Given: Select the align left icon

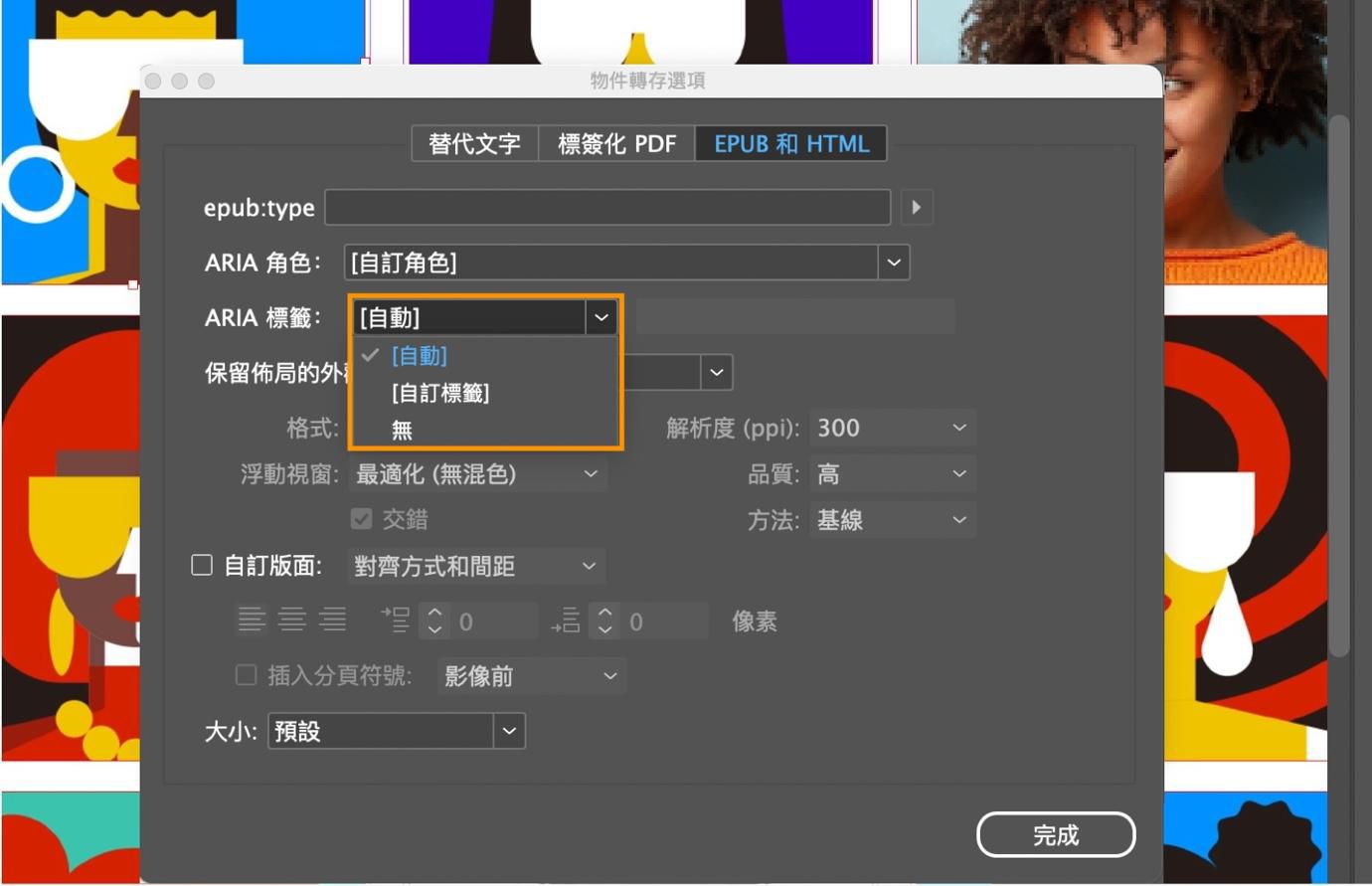Looking at the screenshot, I should [x=252, y=620].
